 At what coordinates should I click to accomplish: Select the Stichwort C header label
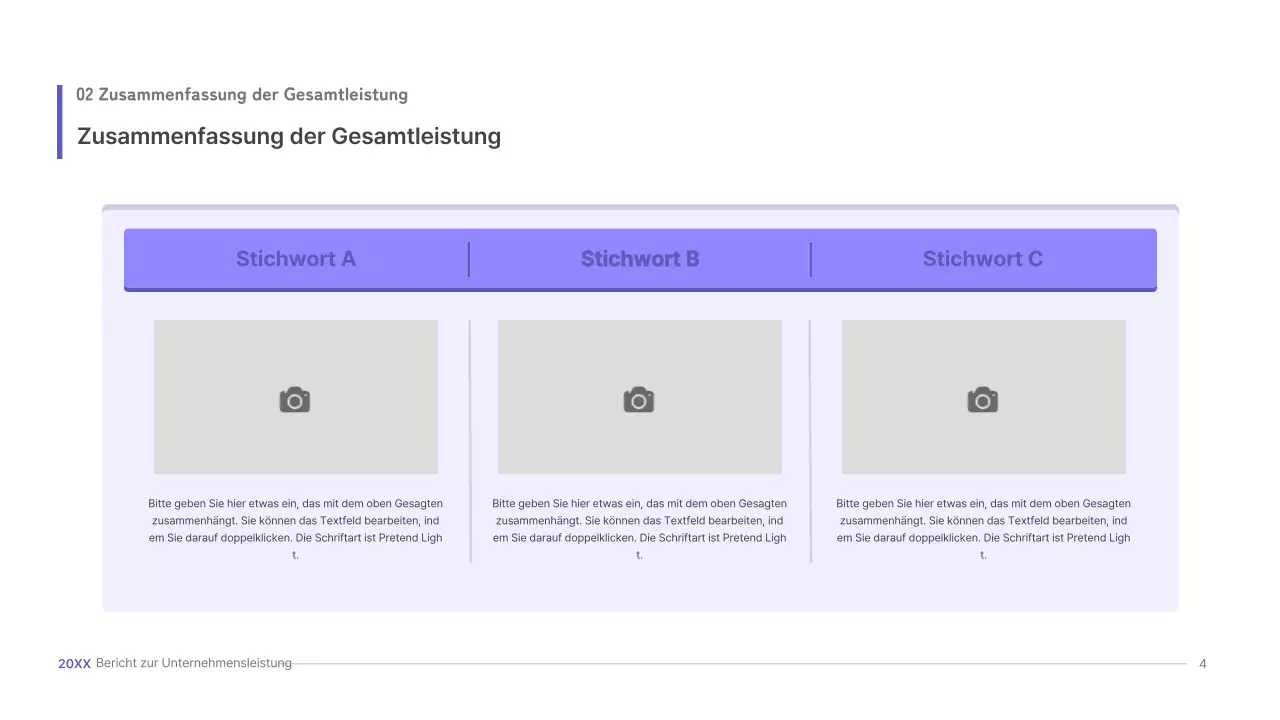983,258
